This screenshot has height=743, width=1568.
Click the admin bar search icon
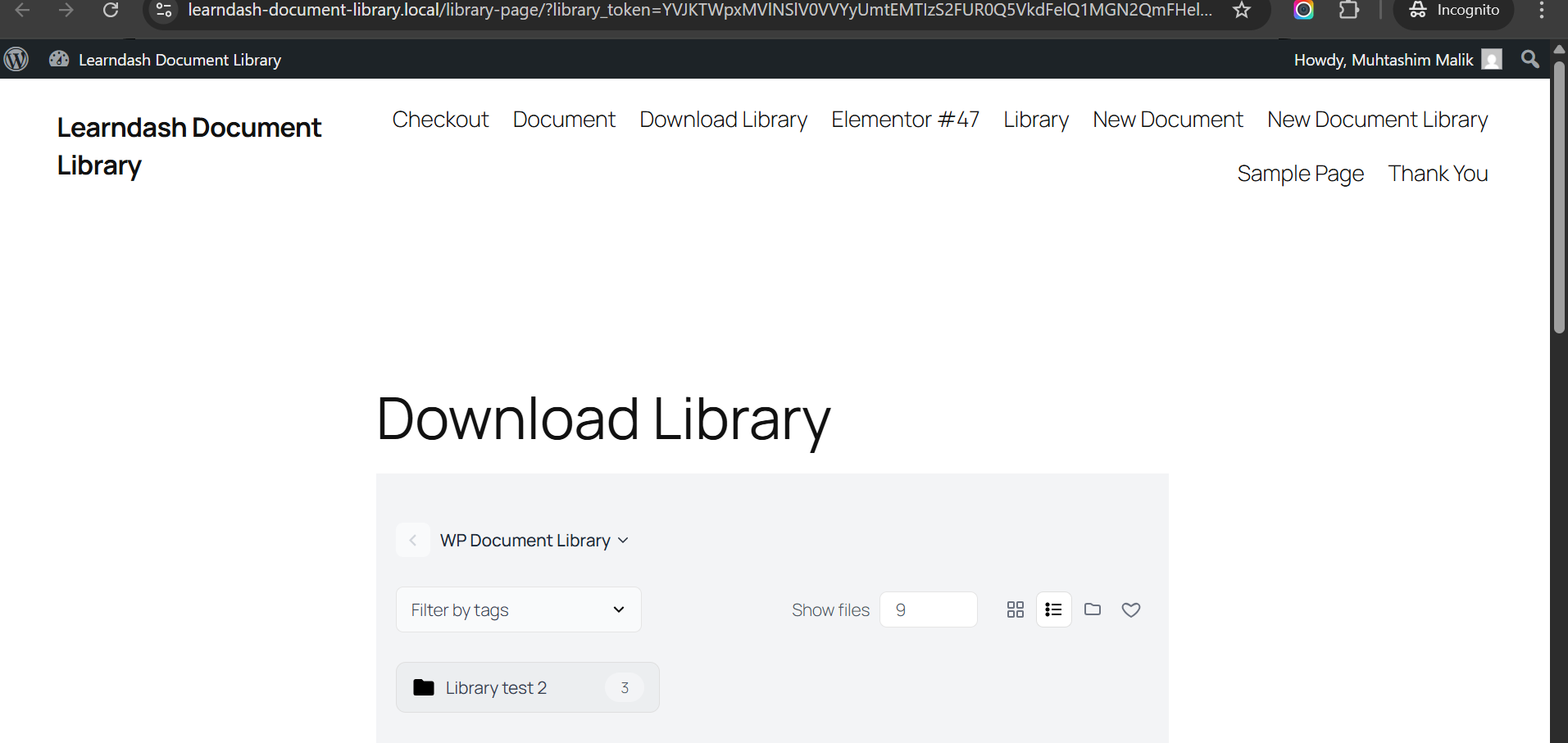(x=1529, y=59)
